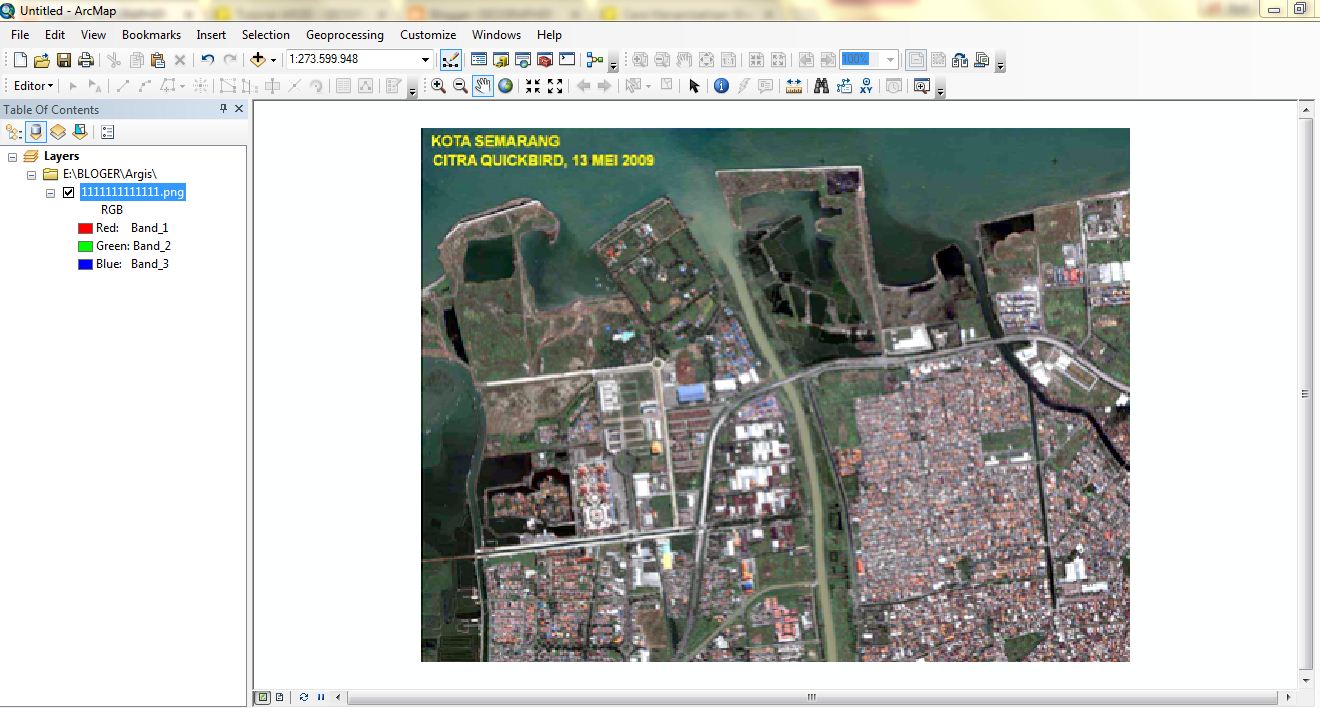The height and width of the screenshot is (708, 1320).
Task: Uncheck the 1111111111111.png layer visibility
Action: [68, 192]
